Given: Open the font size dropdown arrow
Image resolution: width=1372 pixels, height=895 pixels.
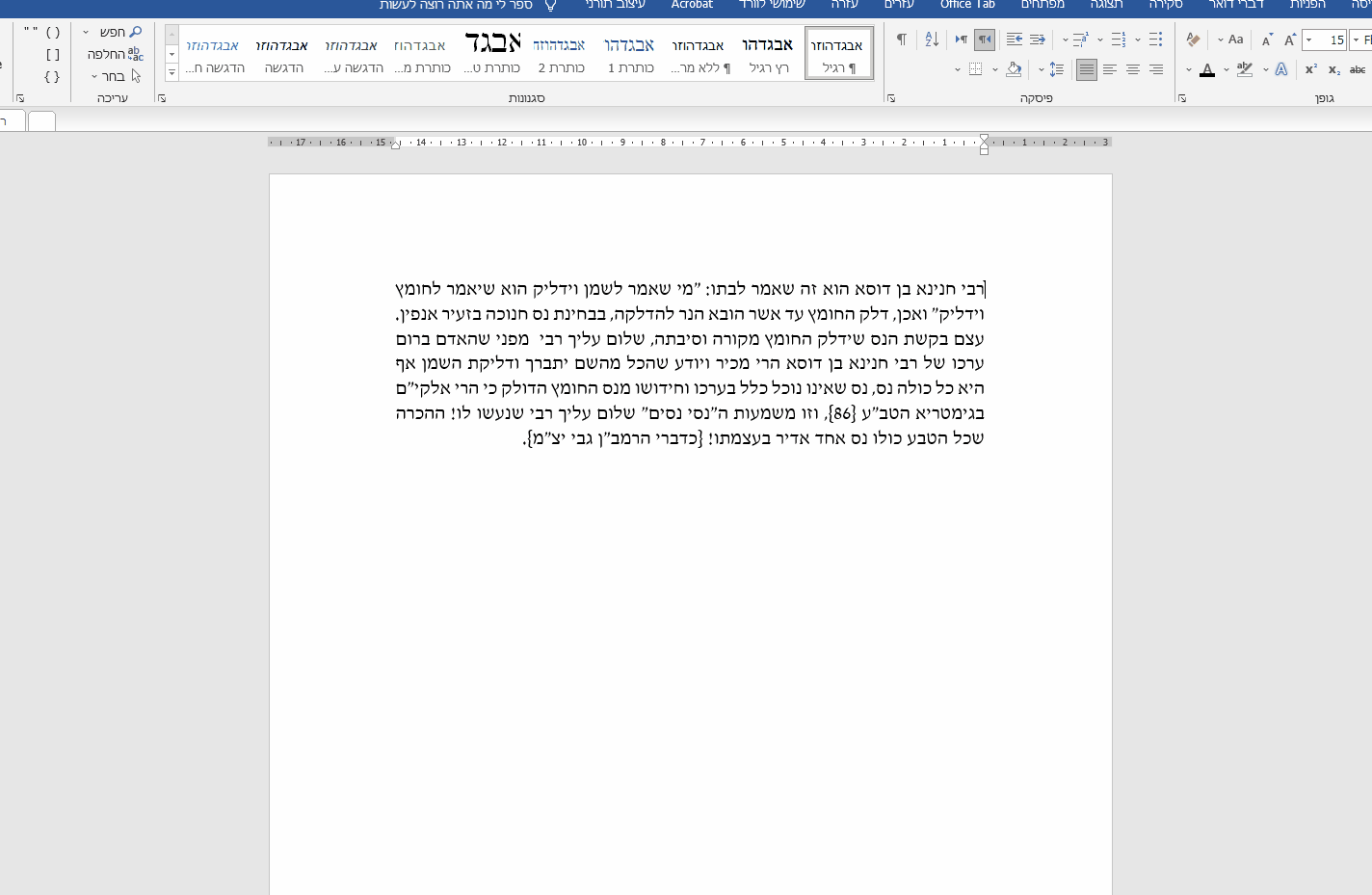Looking at the screenshot, I should click(1308, 39).
